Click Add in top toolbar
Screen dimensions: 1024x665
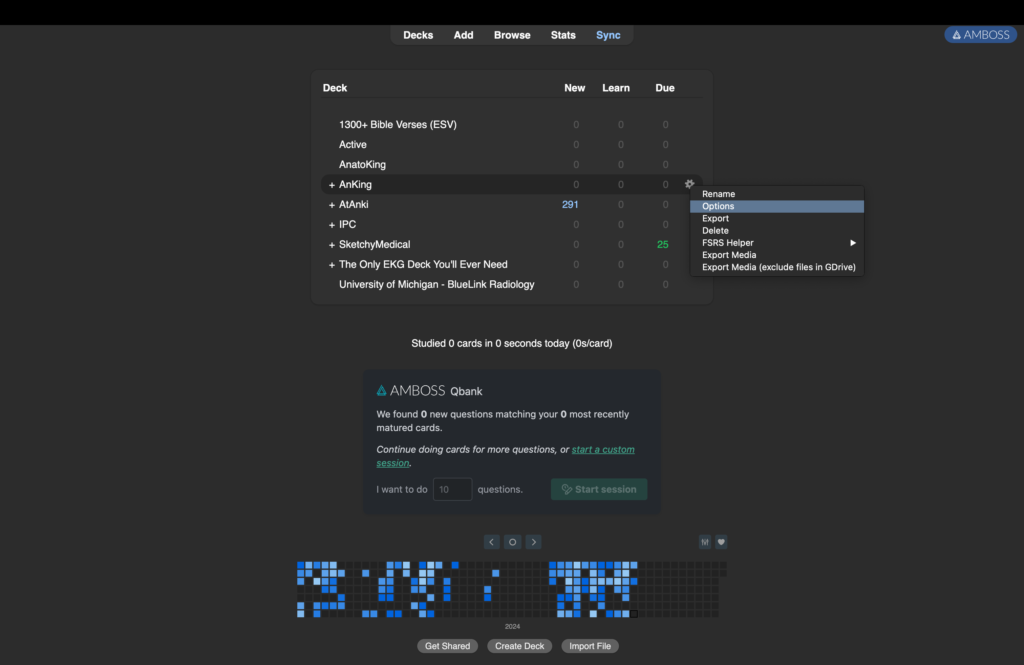coord(464,35)
